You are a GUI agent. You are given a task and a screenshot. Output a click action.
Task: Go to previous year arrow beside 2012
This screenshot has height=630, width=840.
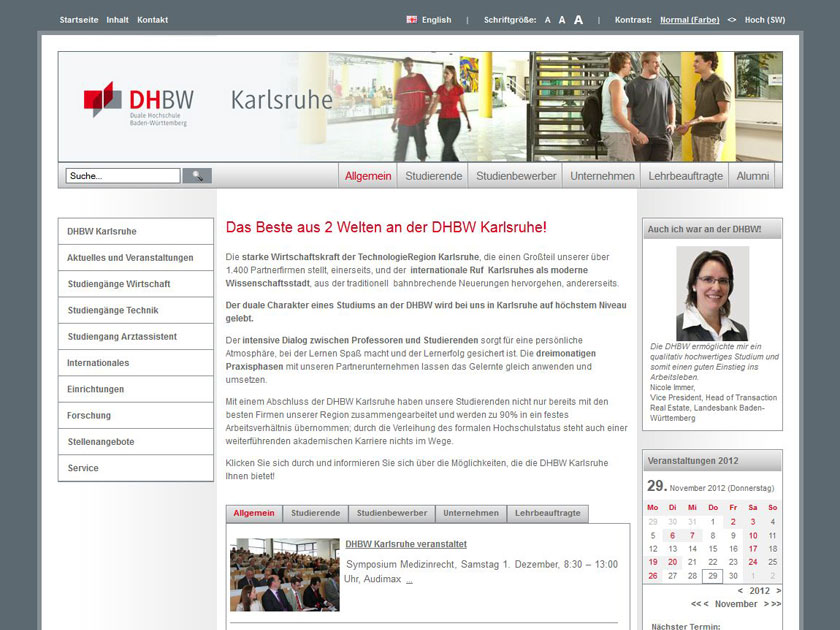pyautogui.click(x=740, y=590)
